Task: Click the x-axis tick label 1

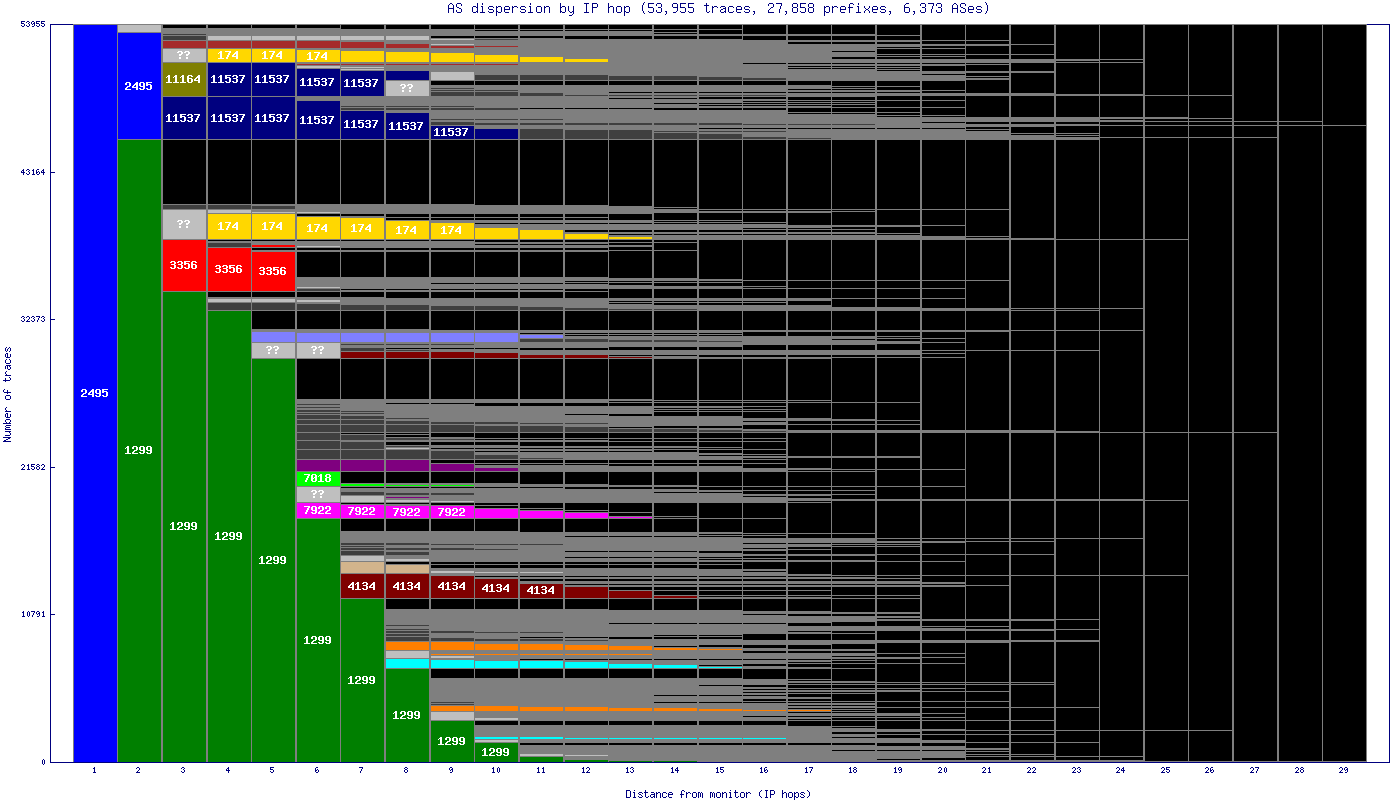Action: [95, 771]
